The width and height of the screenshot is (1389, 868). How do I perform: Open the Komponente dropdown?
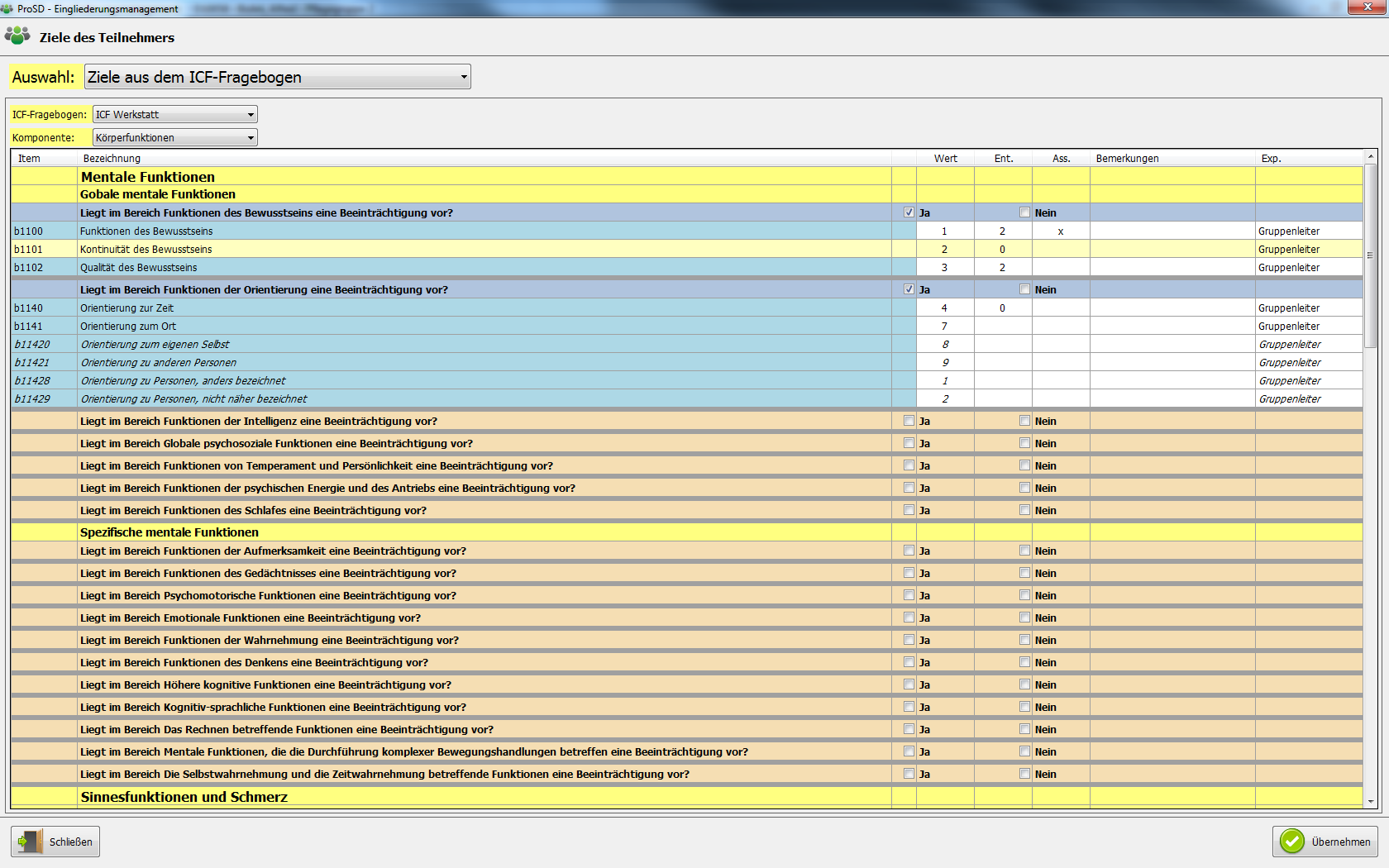click(x=251, y=138)
